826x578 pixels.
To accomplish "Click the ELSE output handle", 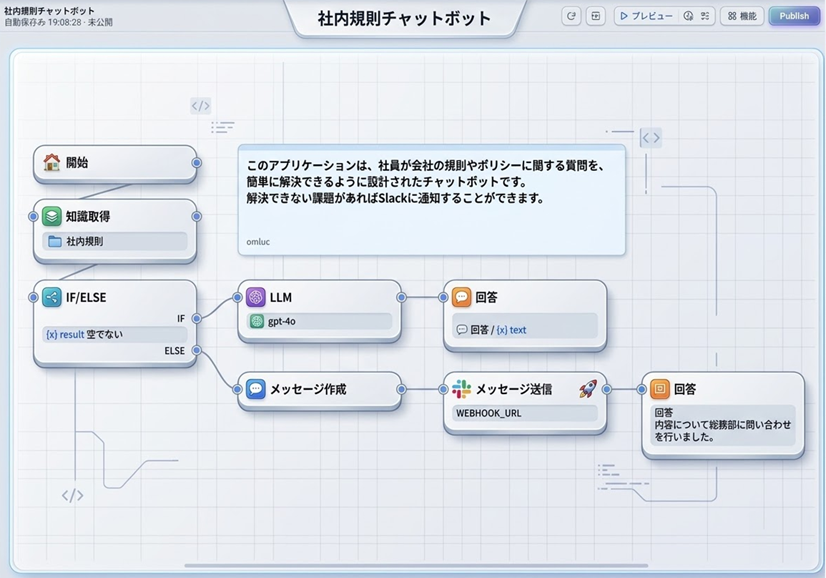I will (196, 350).
